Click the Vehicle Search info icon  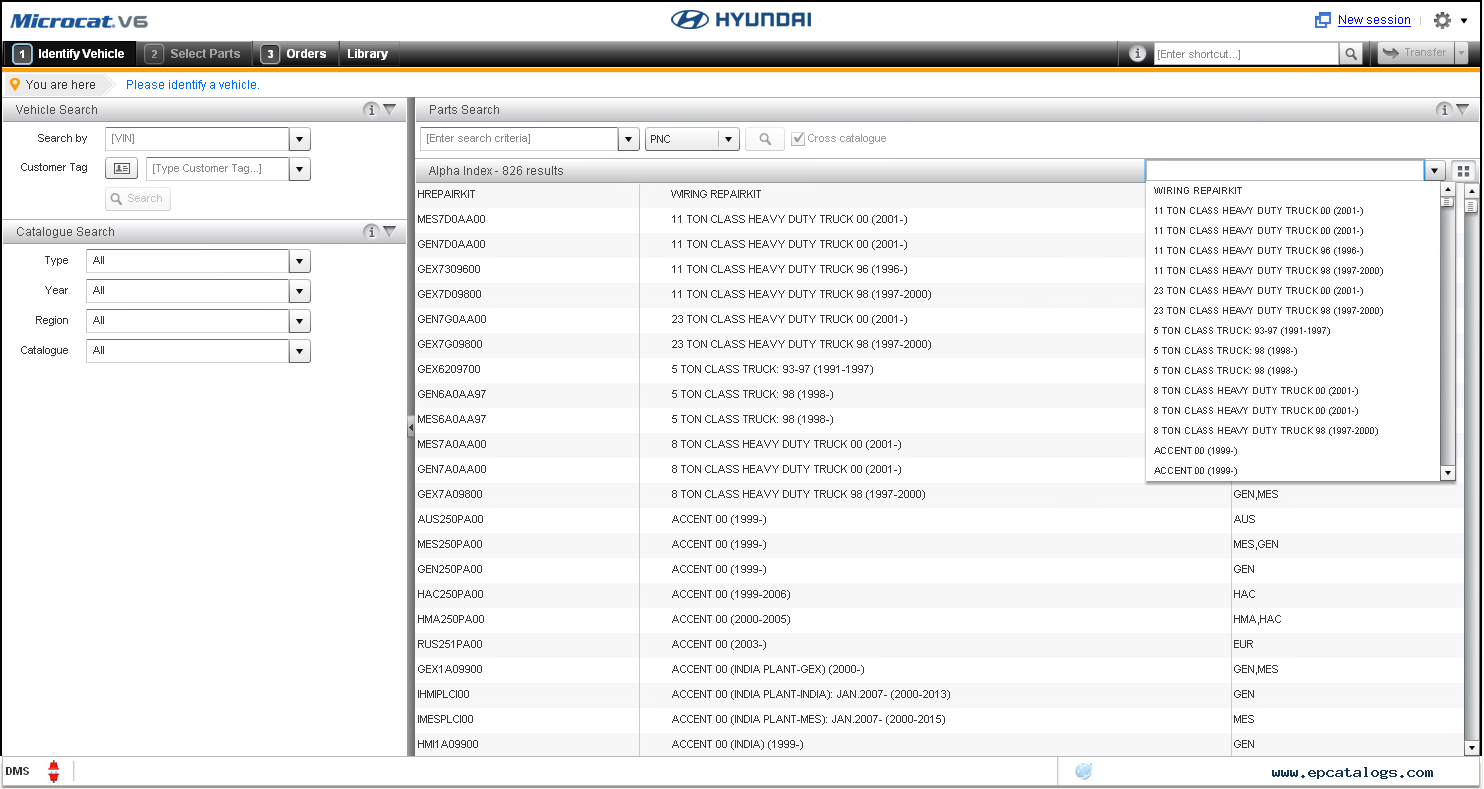pyautogui.click(x=371, y=110)
